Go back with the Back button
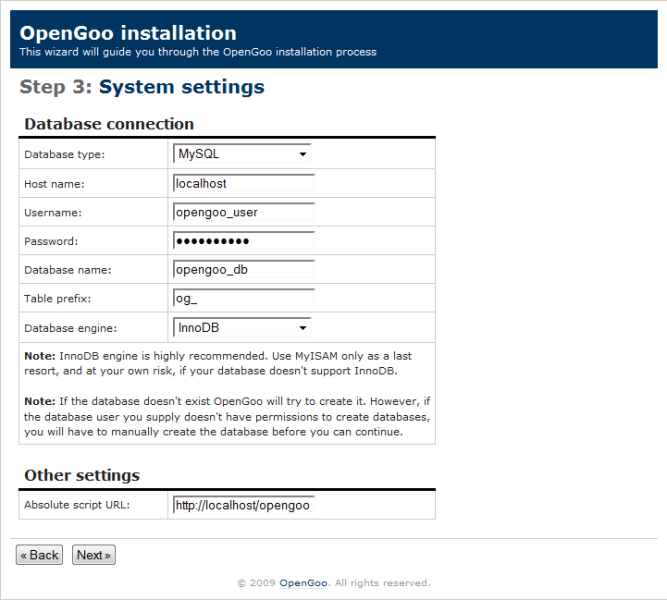This screenshot has height=600, width=667. pos(40,555)
